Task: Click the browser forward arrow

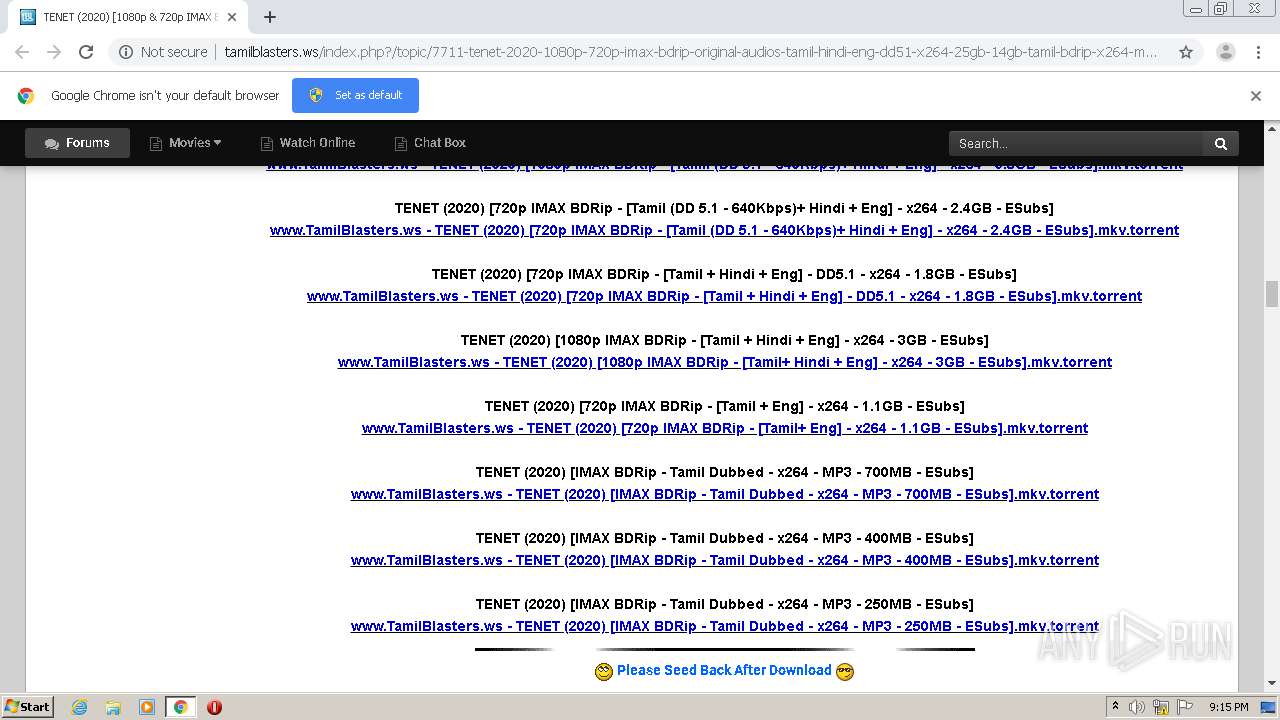Action: (54, 52)
